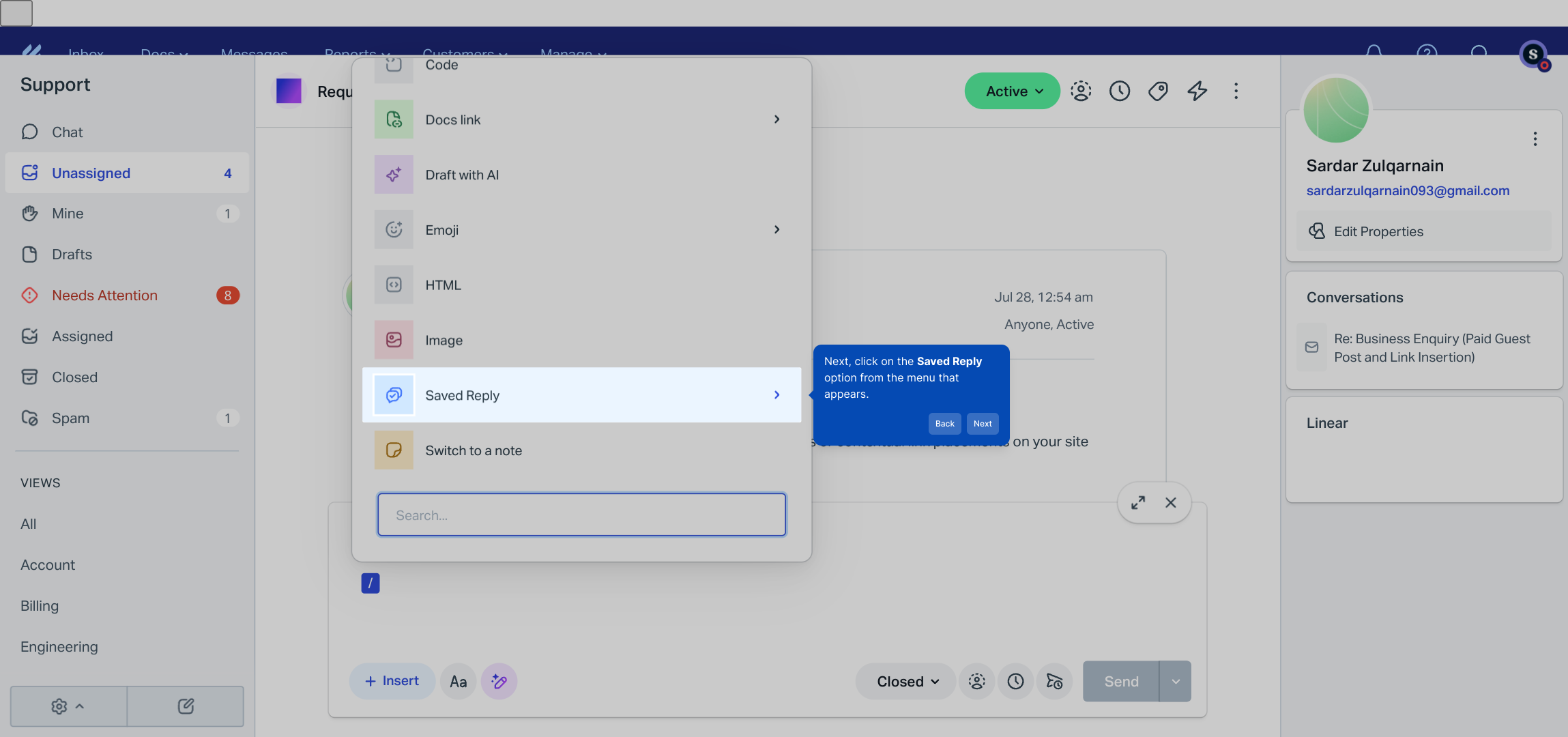Choose Draft with AI option
Image resolution: width=1568 pixels, height=737 pixels.
(581, 175)
